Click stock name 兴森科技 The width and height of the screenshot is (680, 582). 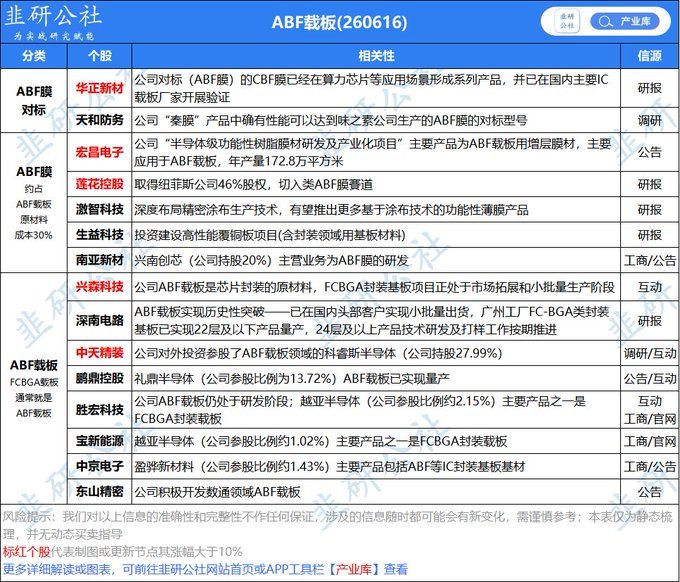[100, 287]
